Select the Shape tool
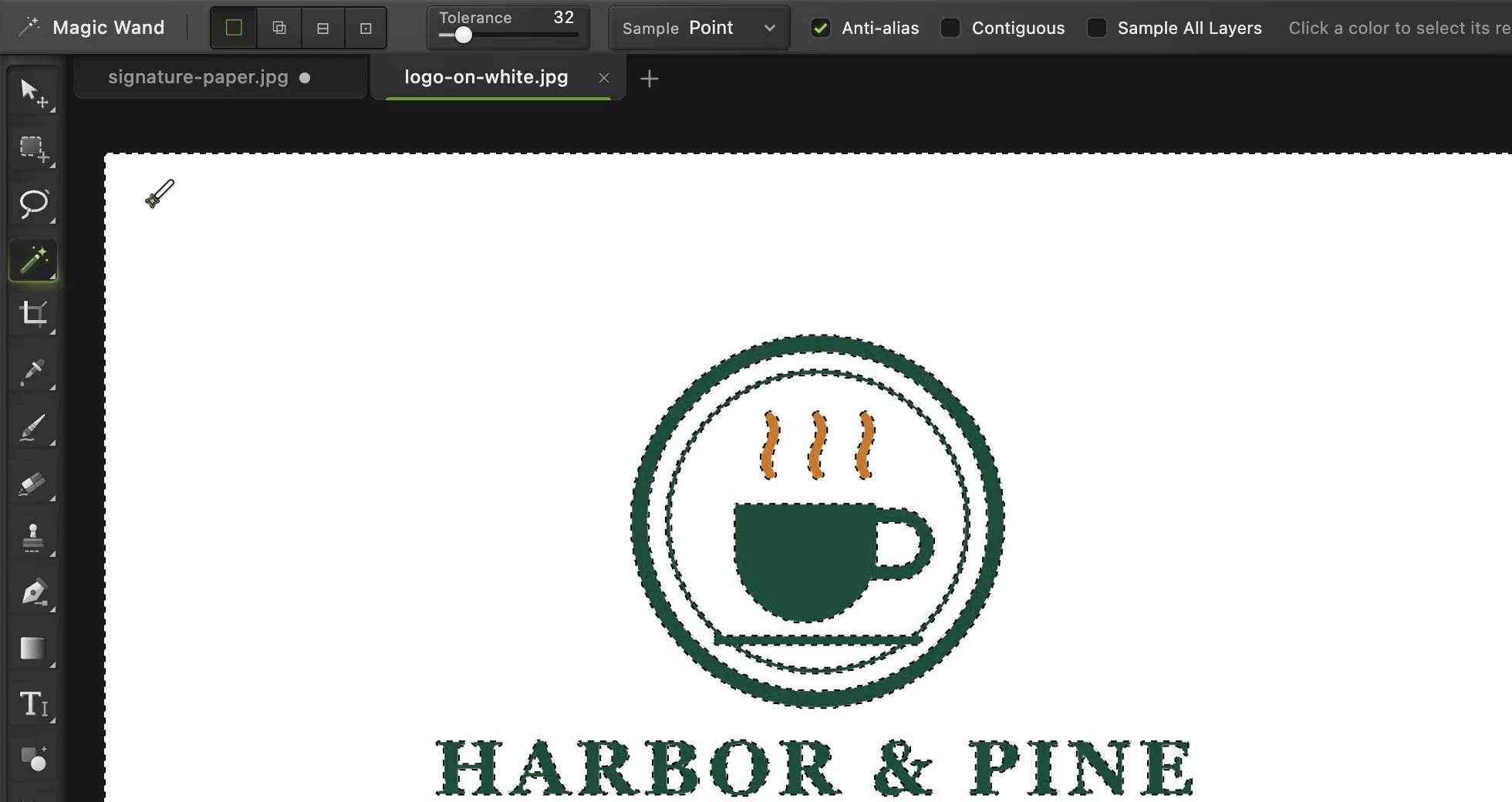Screen dimensions: 1512x802 [x=33, y=760]
